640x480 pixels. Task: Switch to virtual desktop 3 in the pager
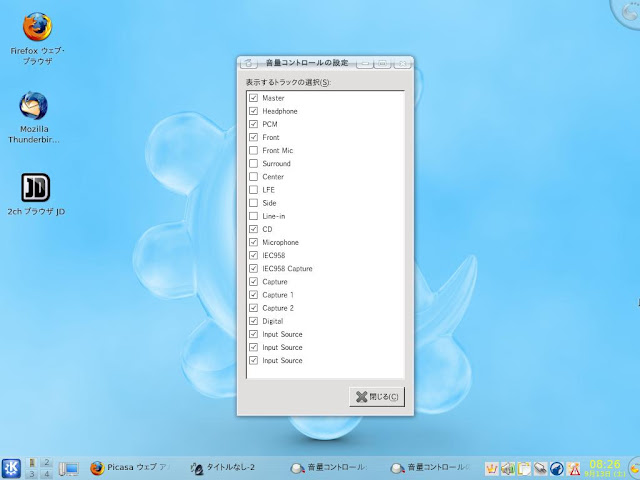coord(32,473)
